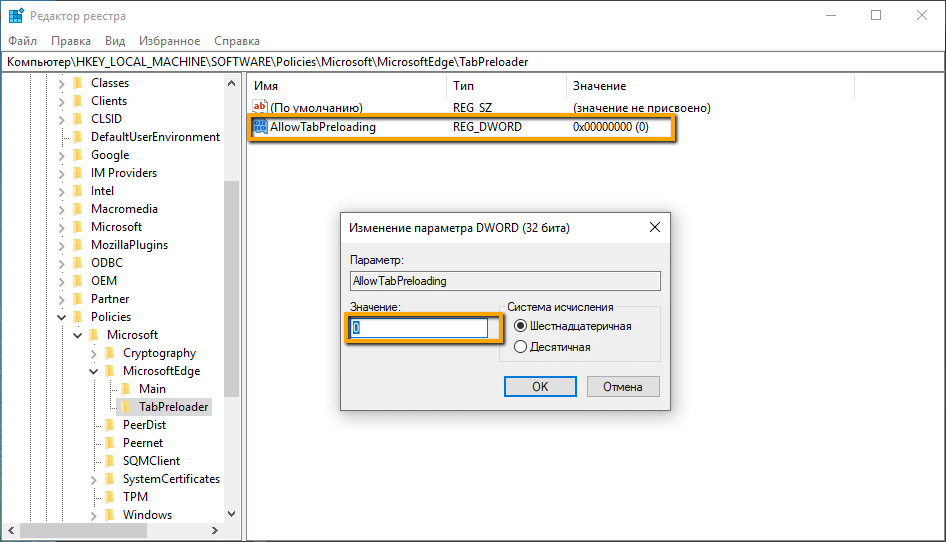Click the REG_DWORD type cell
Viewport: 946px width, 542px height.
click(487, 127)
